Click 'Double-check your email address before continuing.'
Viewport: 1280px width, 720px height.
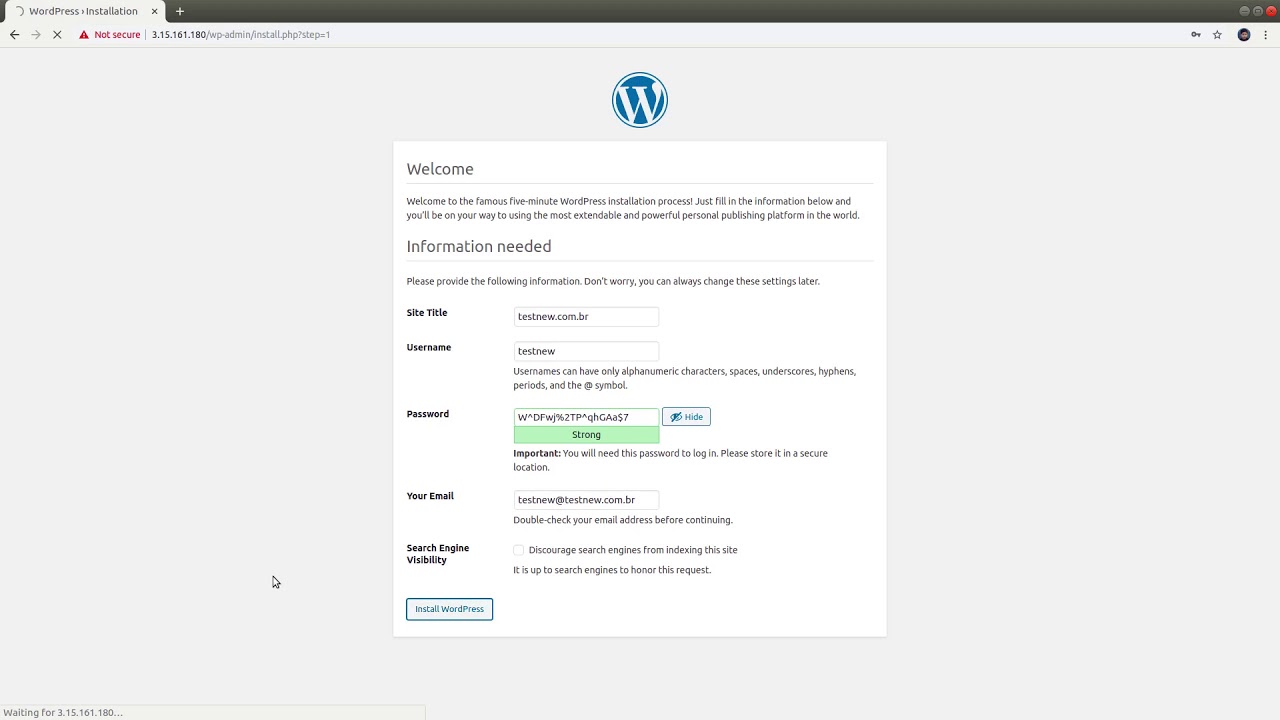pyautogui.click(x=623, y=520)
